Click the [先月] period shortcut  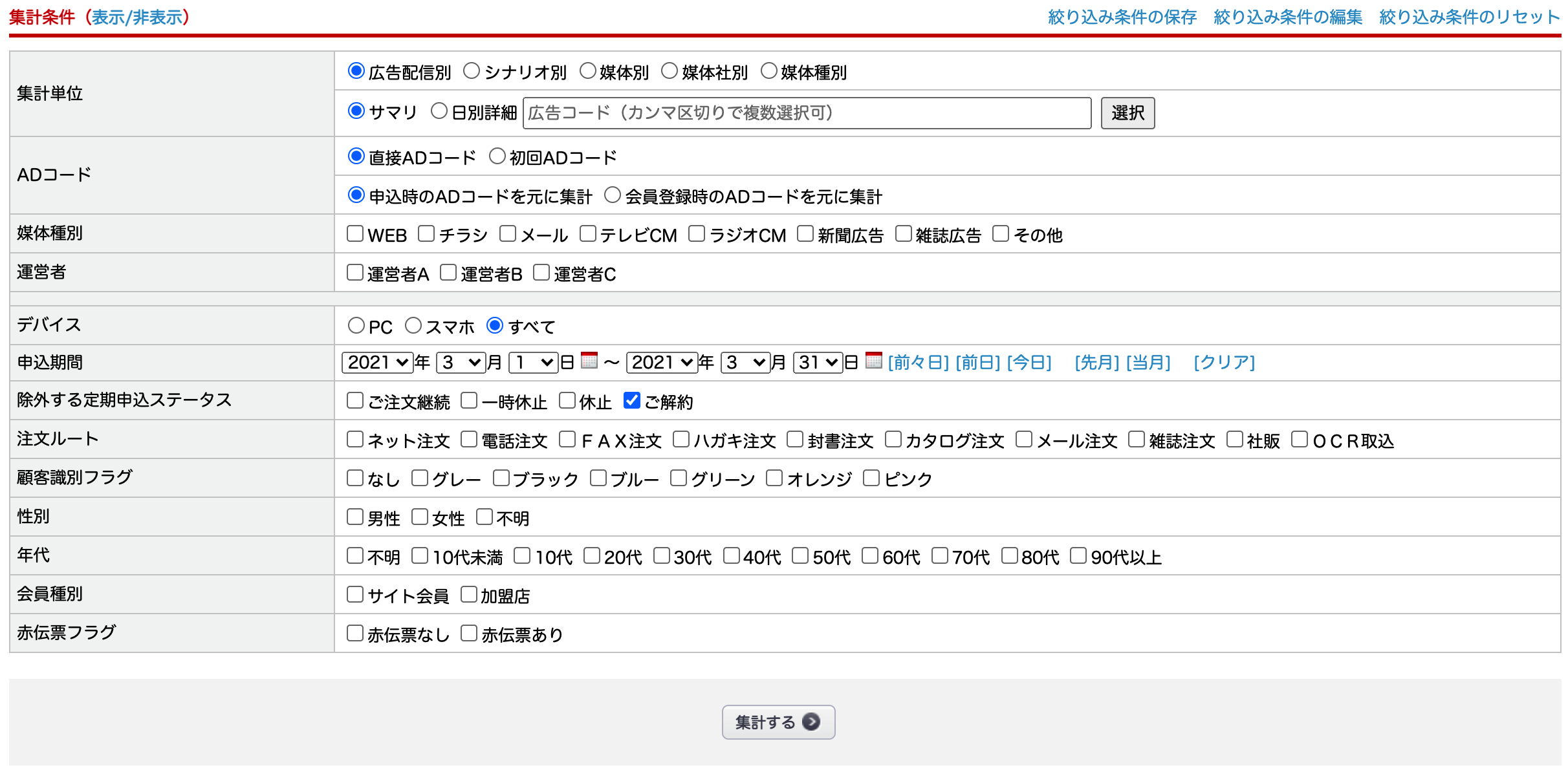[x=1096, y=362]
